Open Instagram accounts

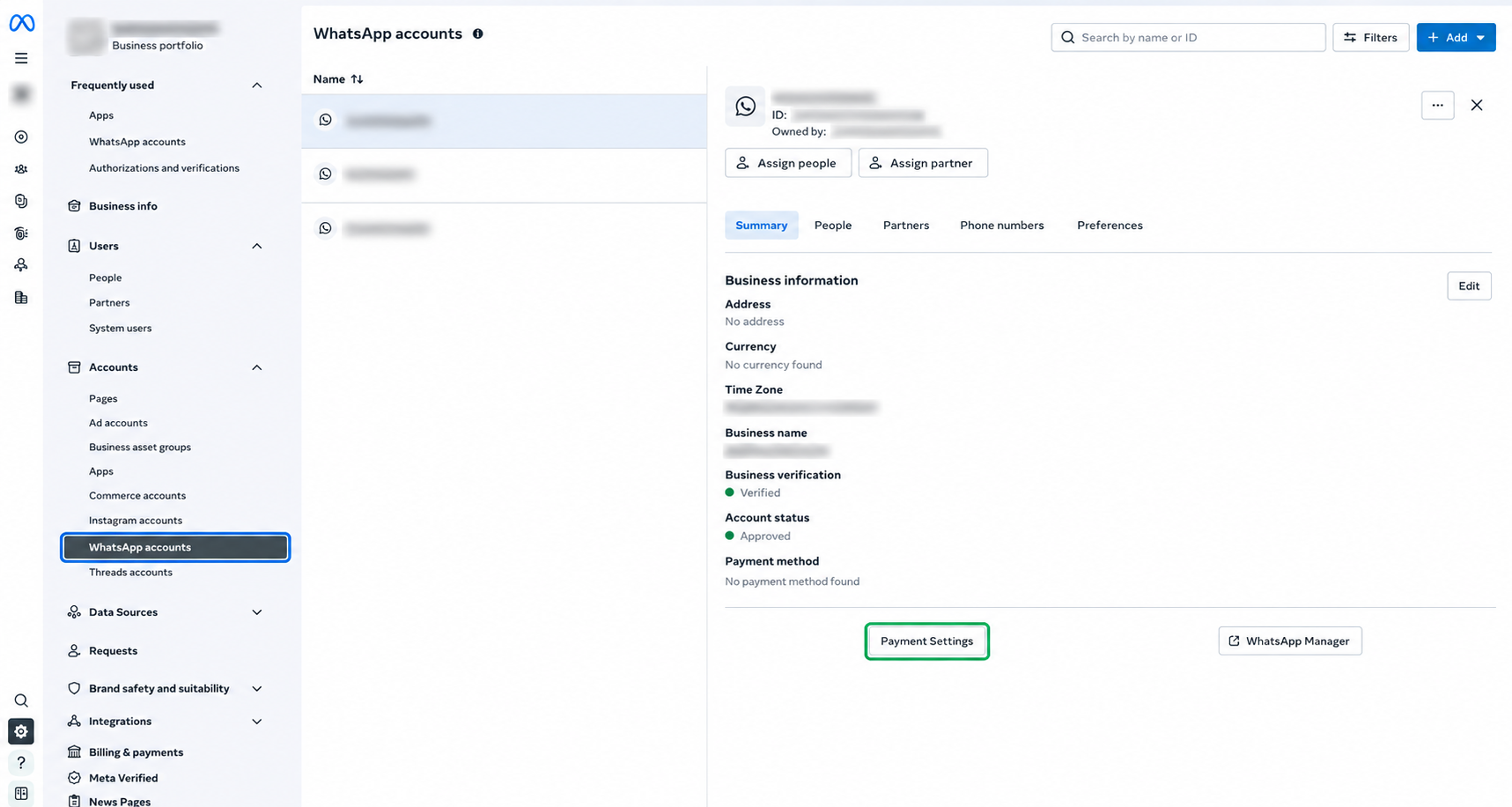pos(136,520)
